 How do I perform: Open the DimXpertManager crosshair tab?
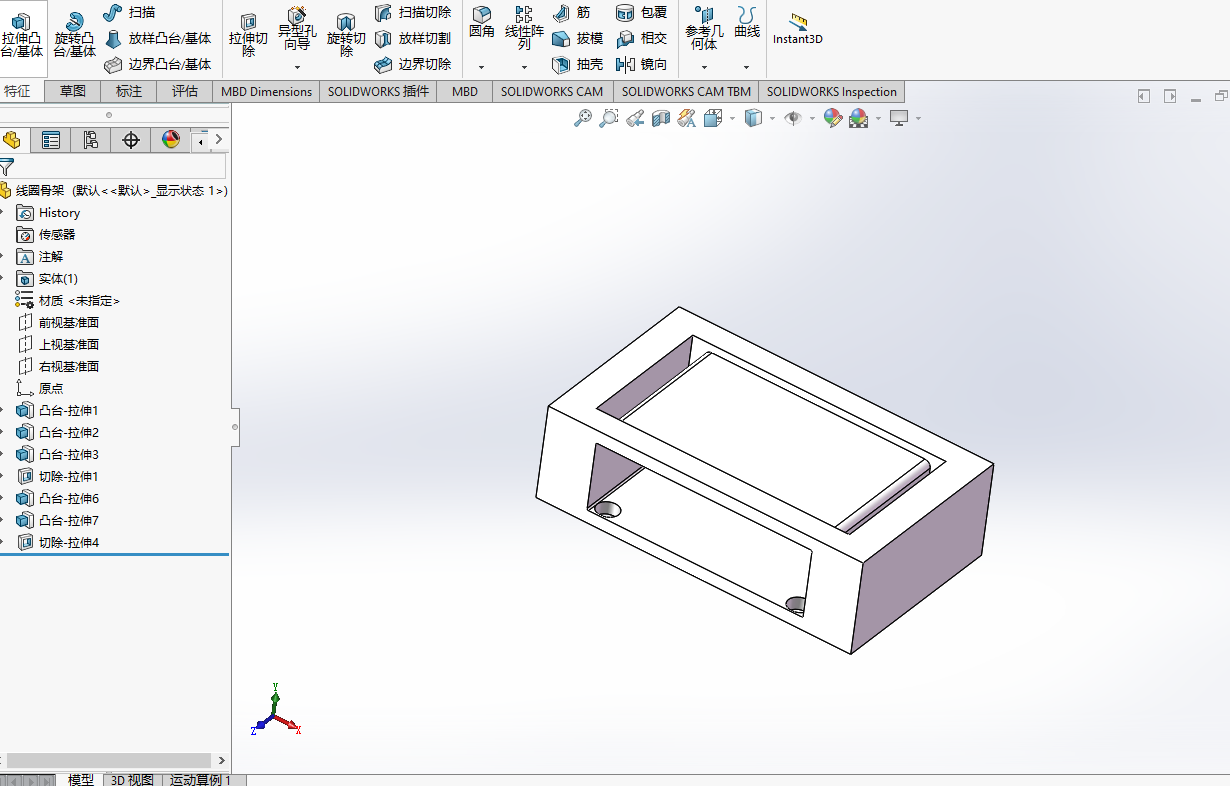131,140
